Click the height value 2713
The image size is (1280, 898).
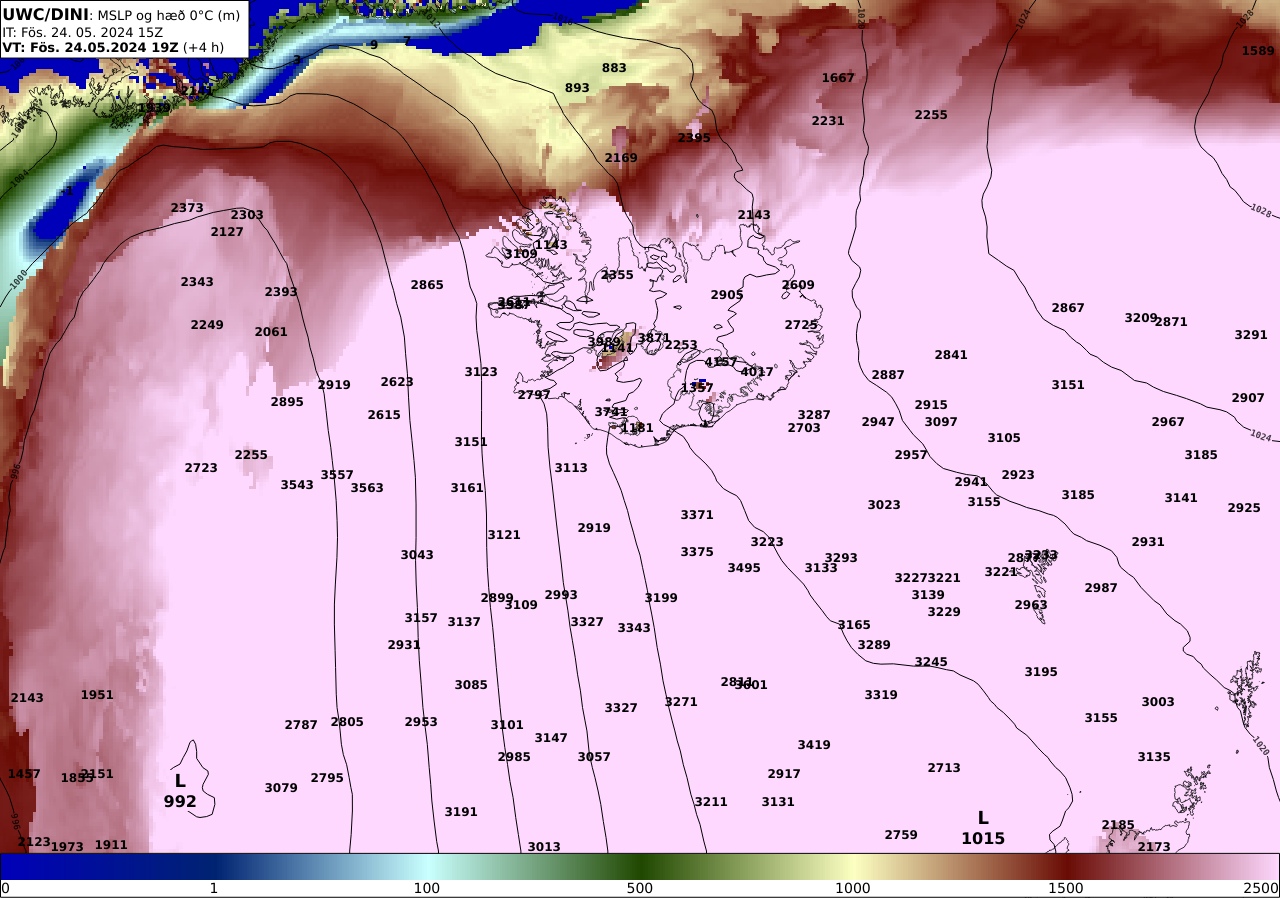[944, 768]
